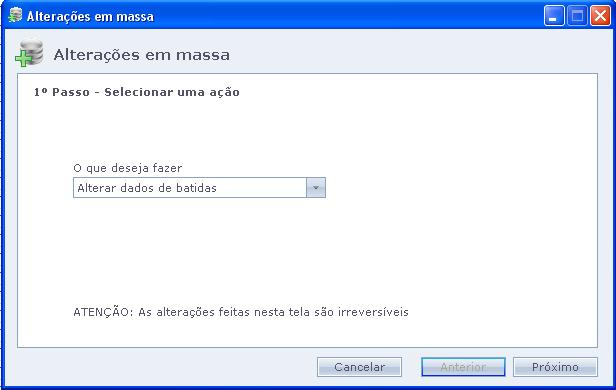616x390 pixels.
Task: Click the large database icon with green plus
Action: [29, 53]
